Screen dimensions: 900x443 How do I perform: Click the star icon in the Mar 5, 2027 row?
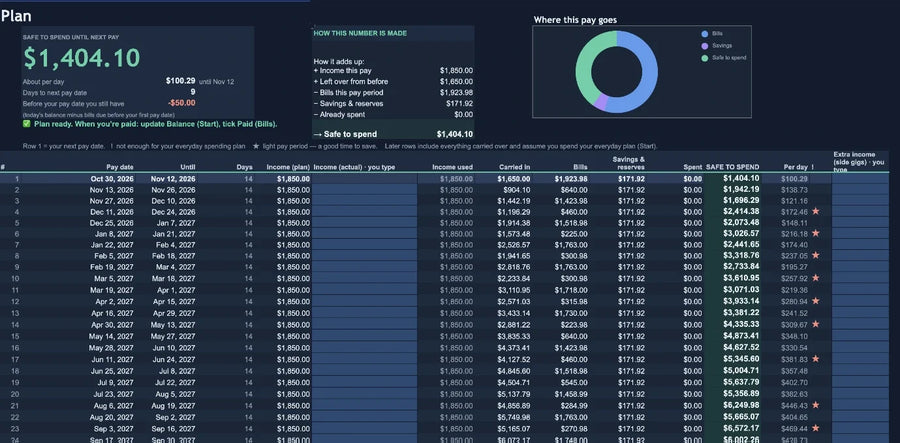[816, 278]
